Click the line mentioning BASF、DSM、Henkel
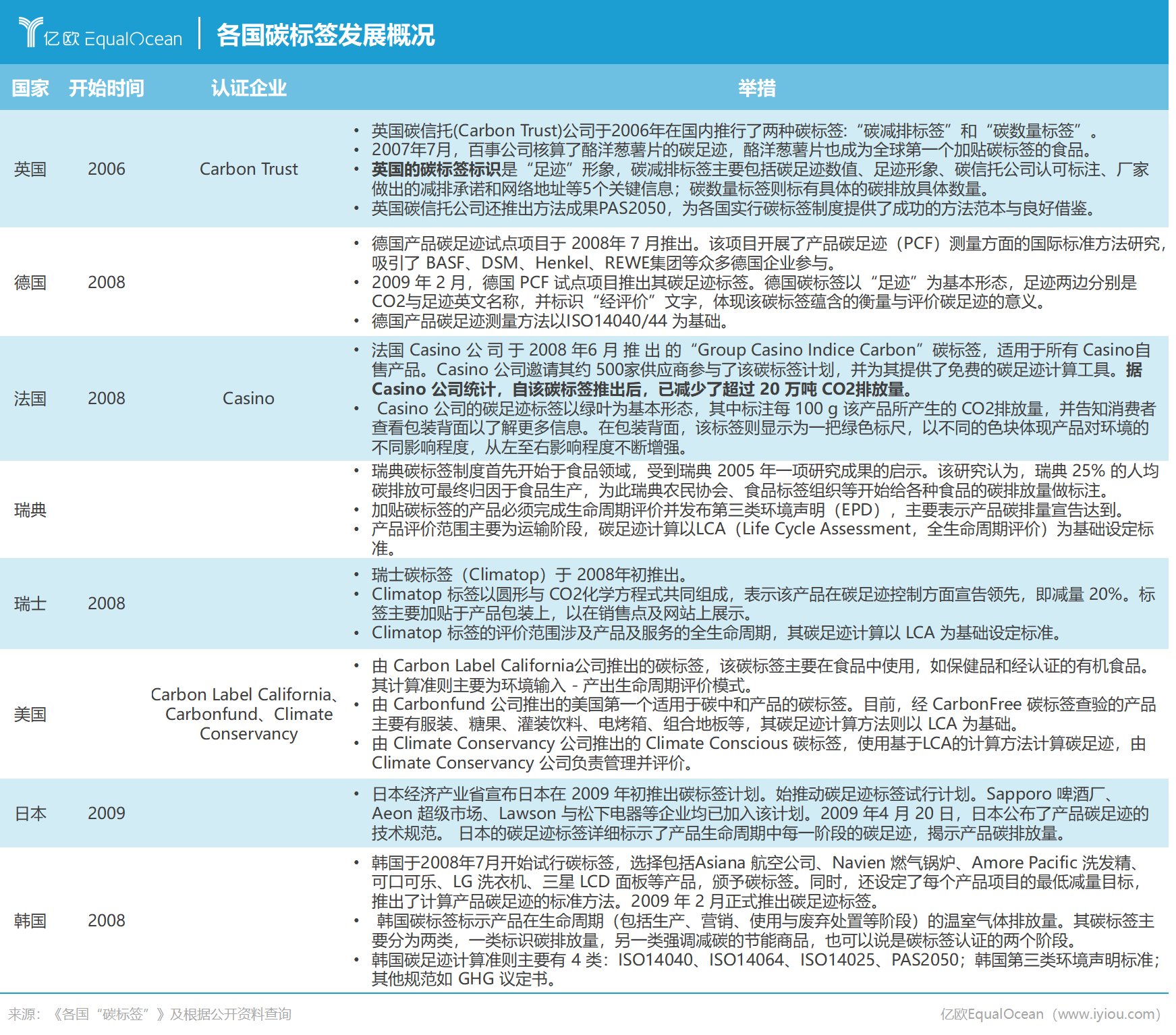The image size is (1176, 1035). (x=605, y=262)
